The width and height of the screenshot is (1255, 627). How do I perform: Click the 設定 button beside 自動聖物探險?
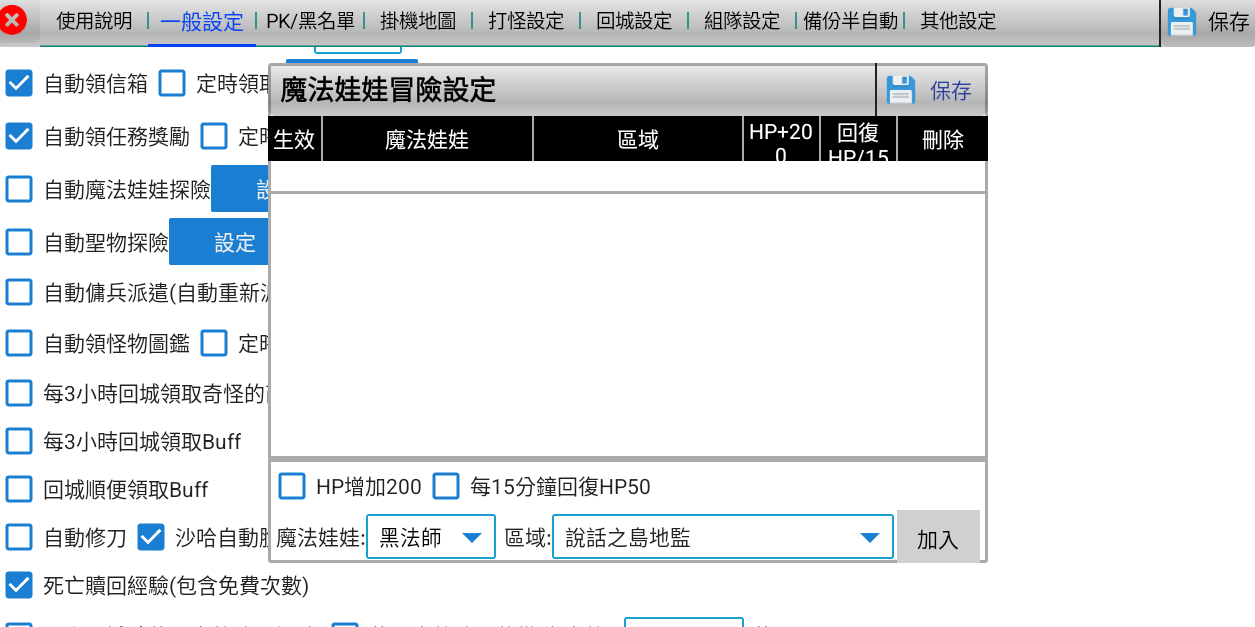[219, 242]
